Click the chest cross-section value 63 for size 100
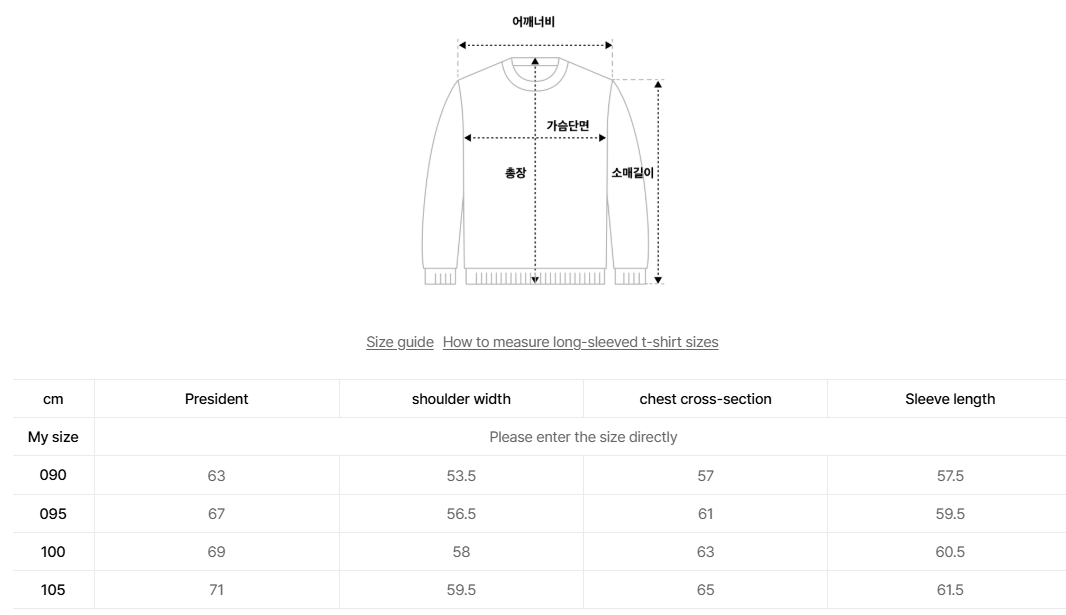1066x615 pixels. [x=705, y=551]
